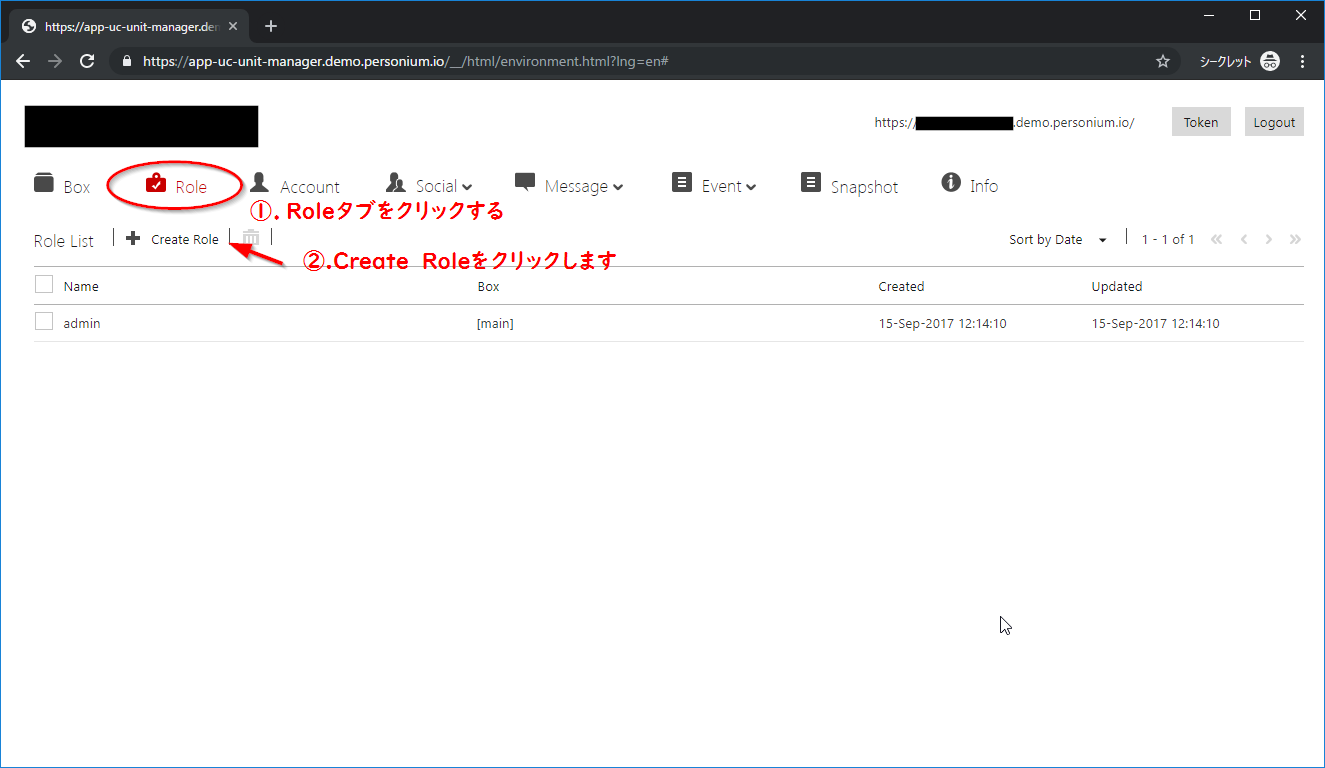Click the Snapshot icon
Image resolution: width=1325 pixels, height=768 pixels.
[x=811, y=182]
